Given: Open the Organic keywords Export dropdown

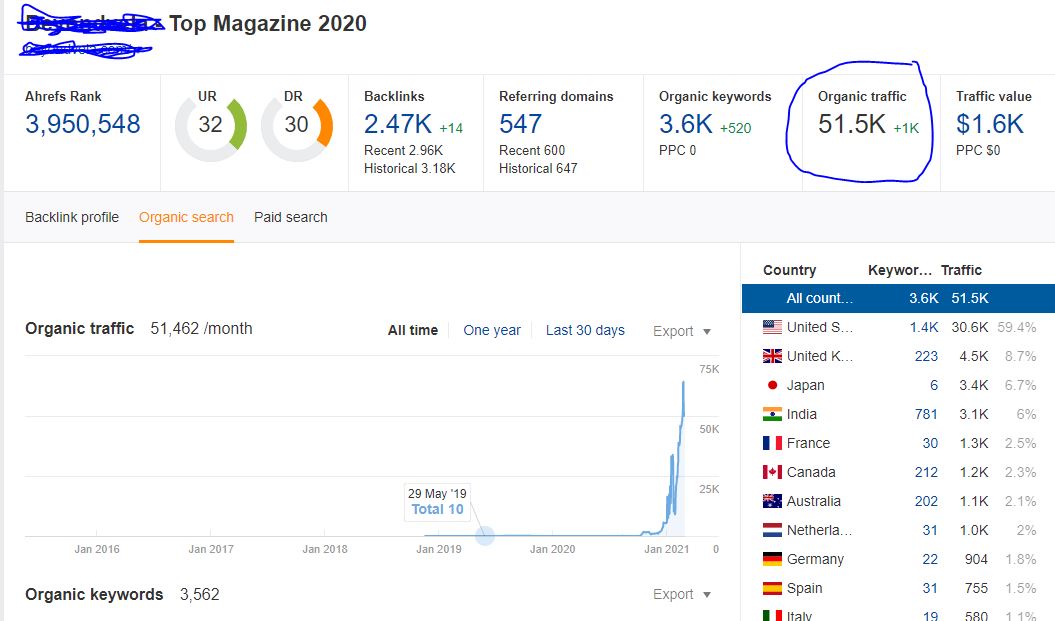Looking at the screenshot, I should tap(682, 594).
